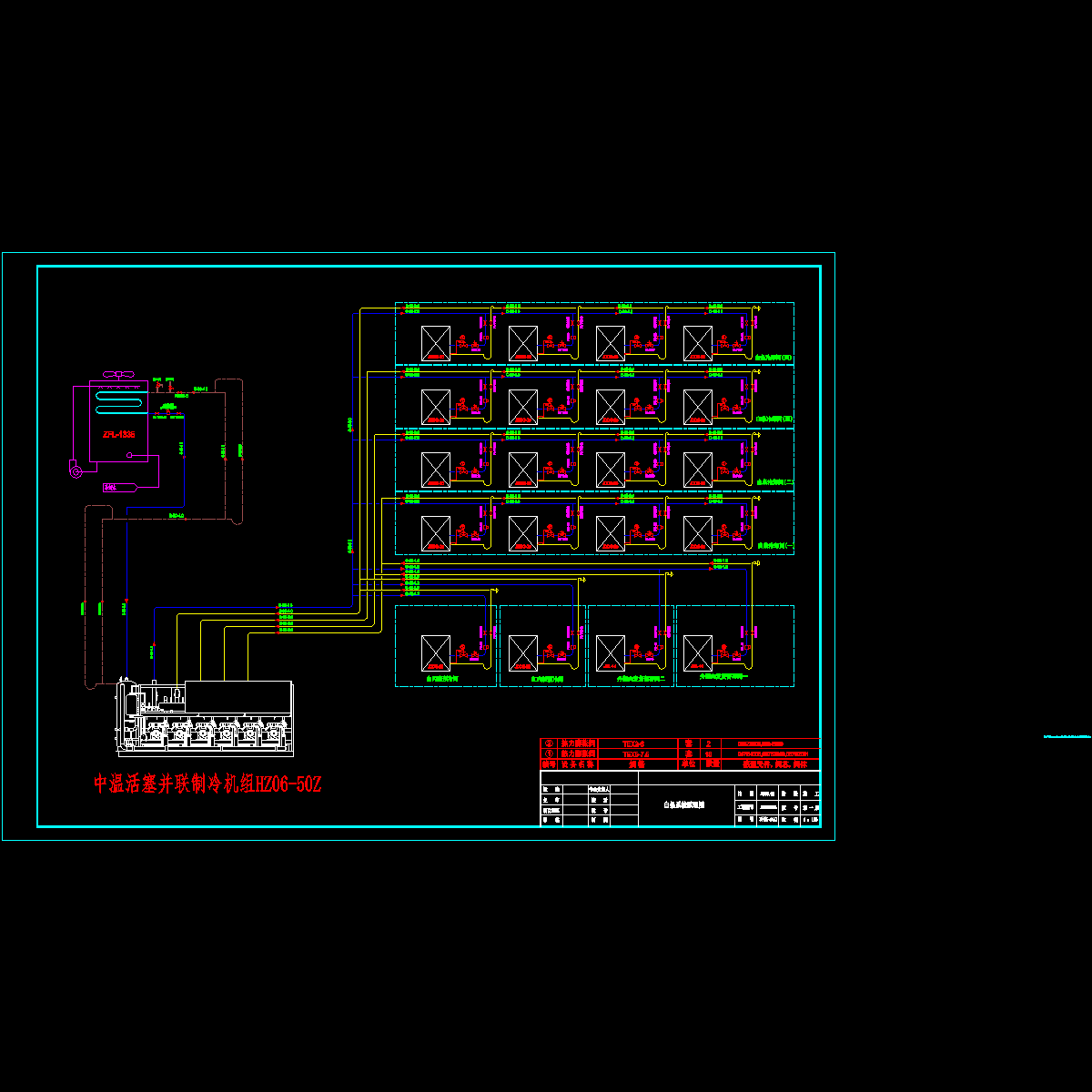
Task: Select the ZFL-1336 condenser unit label
Action: coord(118,435)
